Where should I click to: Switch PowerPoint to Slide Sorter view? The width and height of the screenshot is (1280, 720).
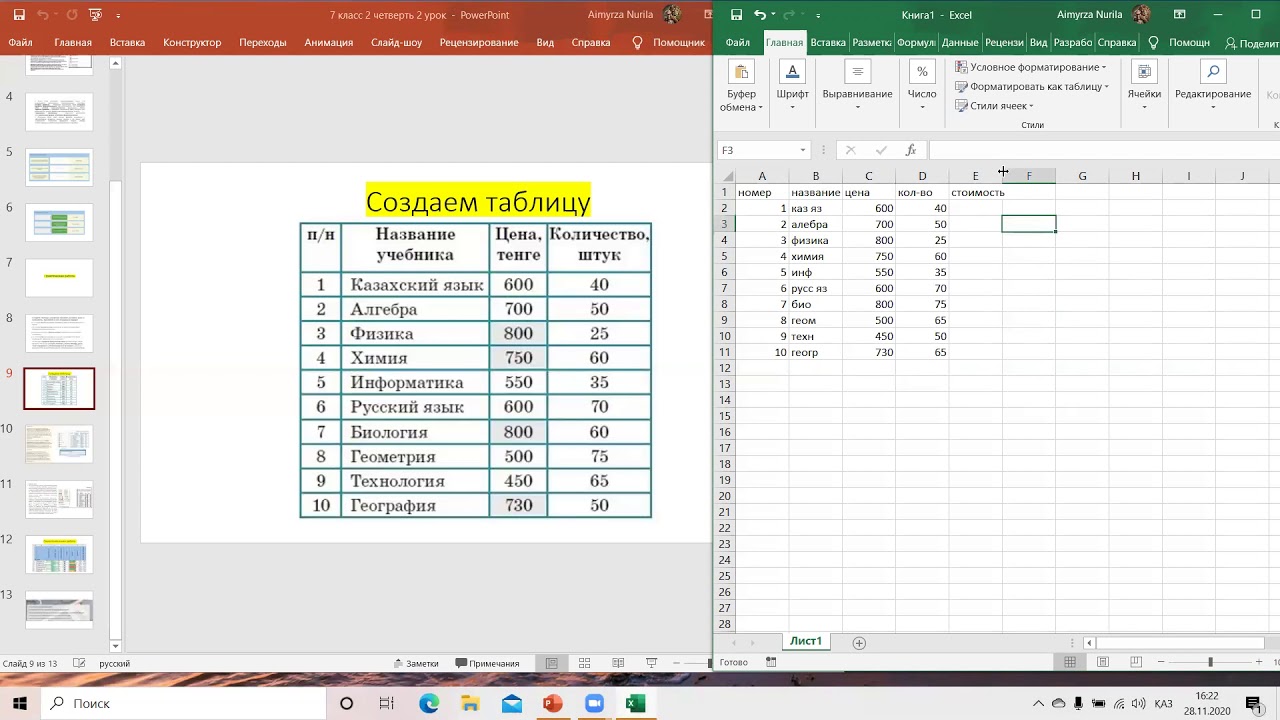pyautogui.click(x=584, y=663)
